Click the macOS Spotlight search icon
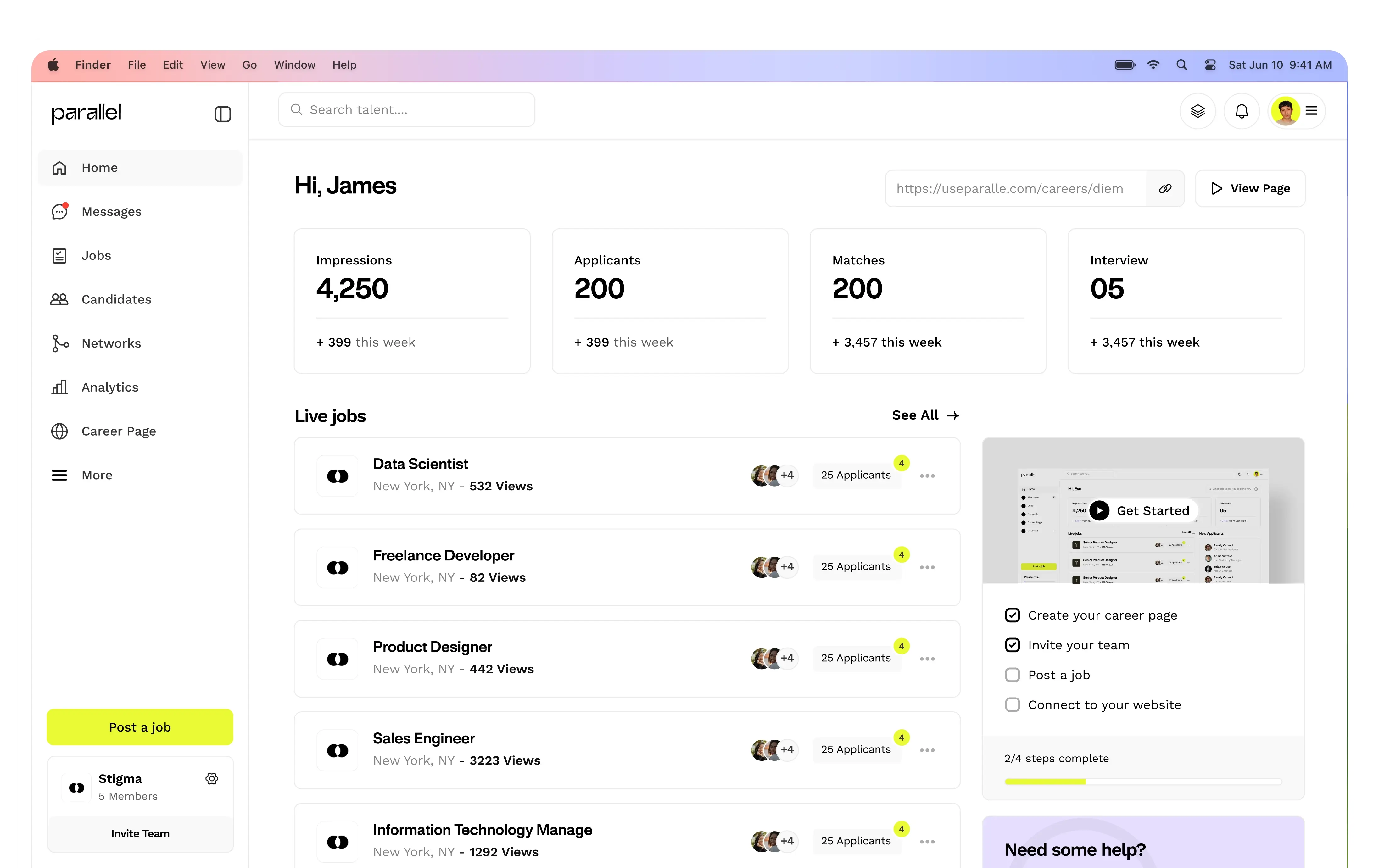 click(1181, 65)
